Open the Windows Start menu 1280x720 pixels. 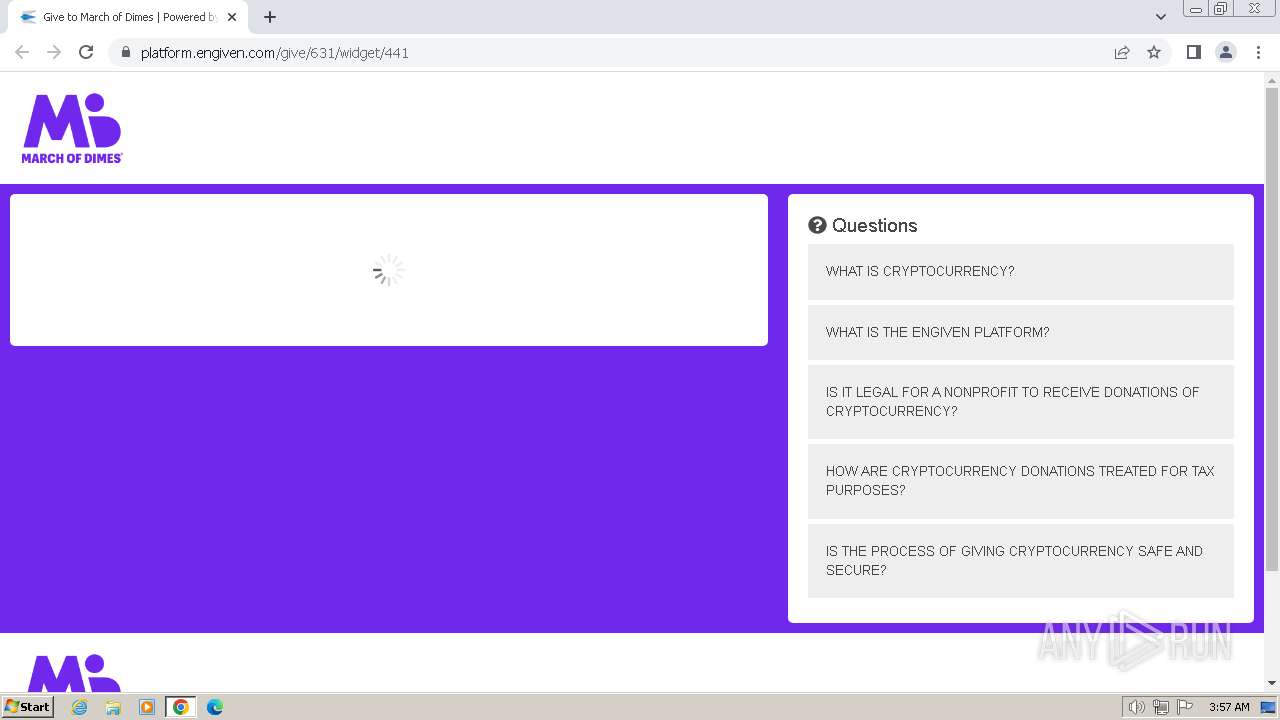point(27,706)
